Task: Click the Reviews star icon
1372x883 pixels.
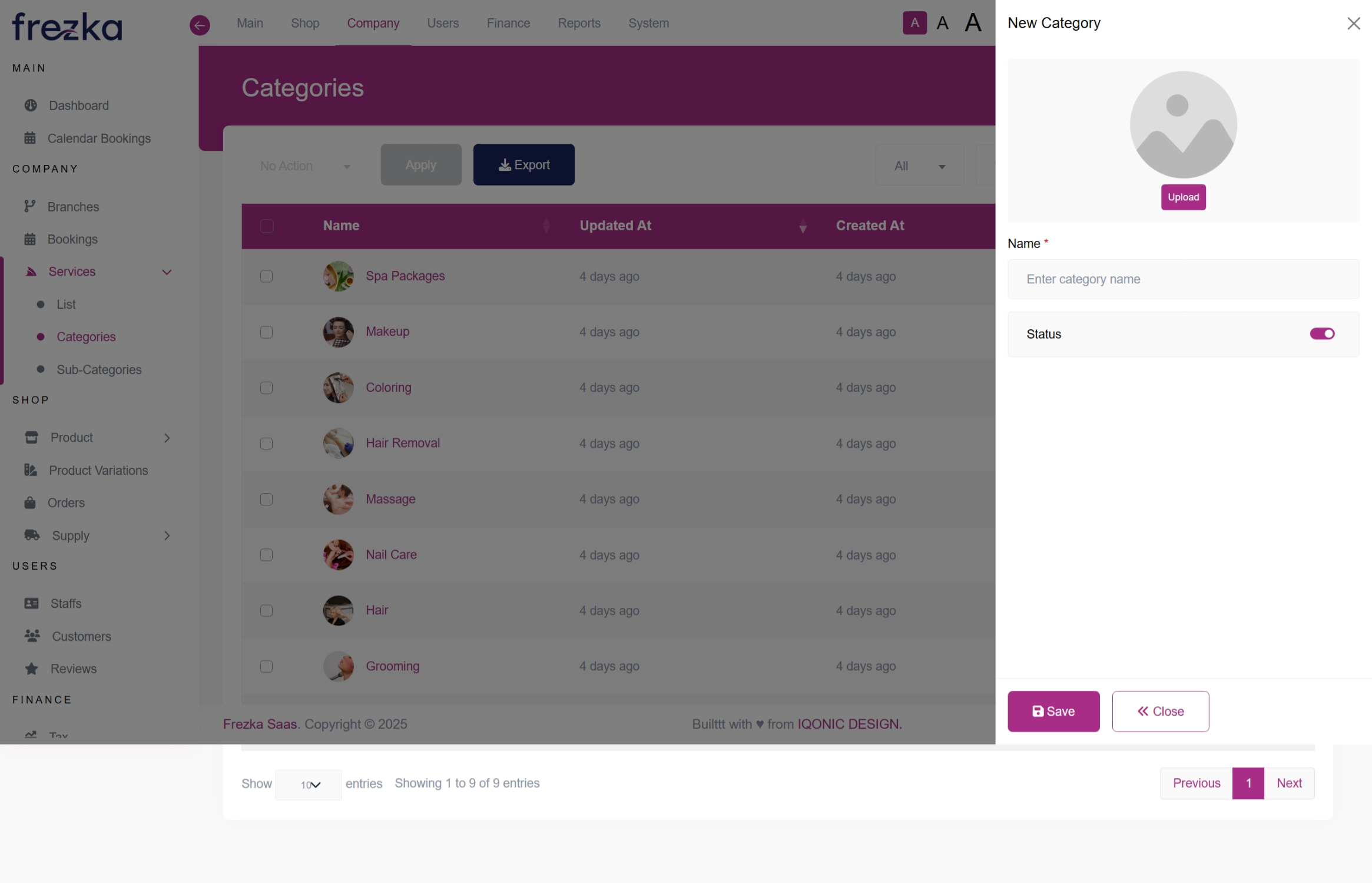Action: coord(32,669)
